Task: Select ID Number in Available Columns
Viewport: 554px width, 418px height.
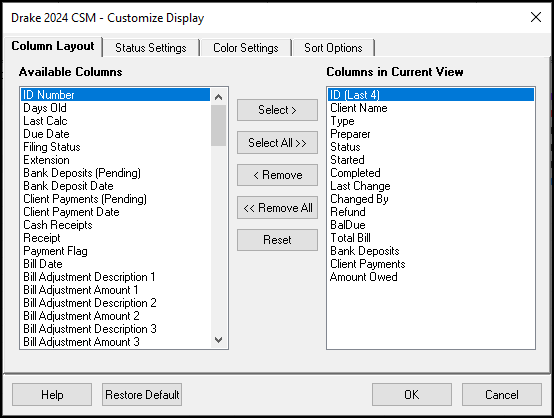Action: 115,95
